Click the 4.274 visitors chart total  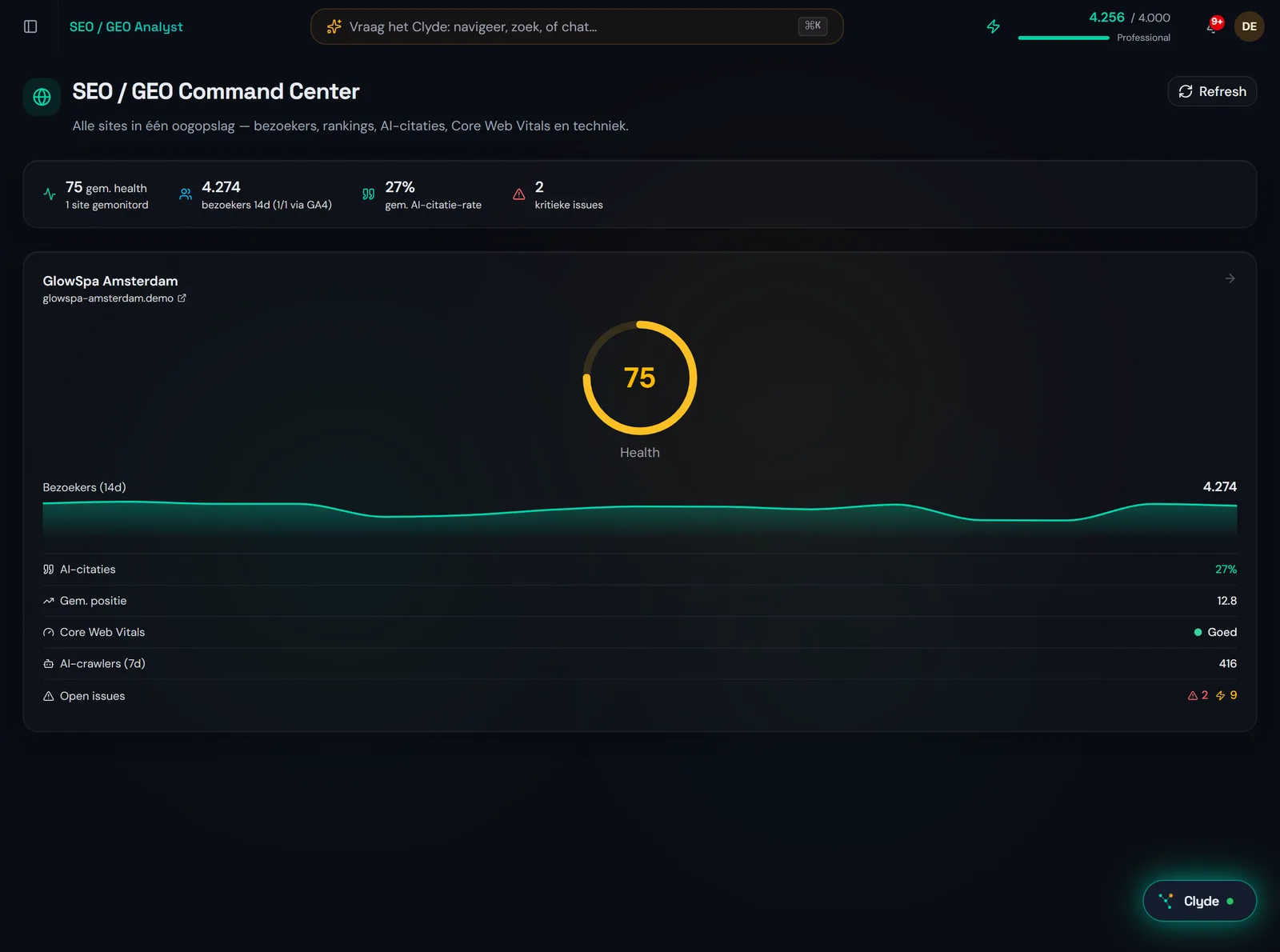coord(1219,486)
